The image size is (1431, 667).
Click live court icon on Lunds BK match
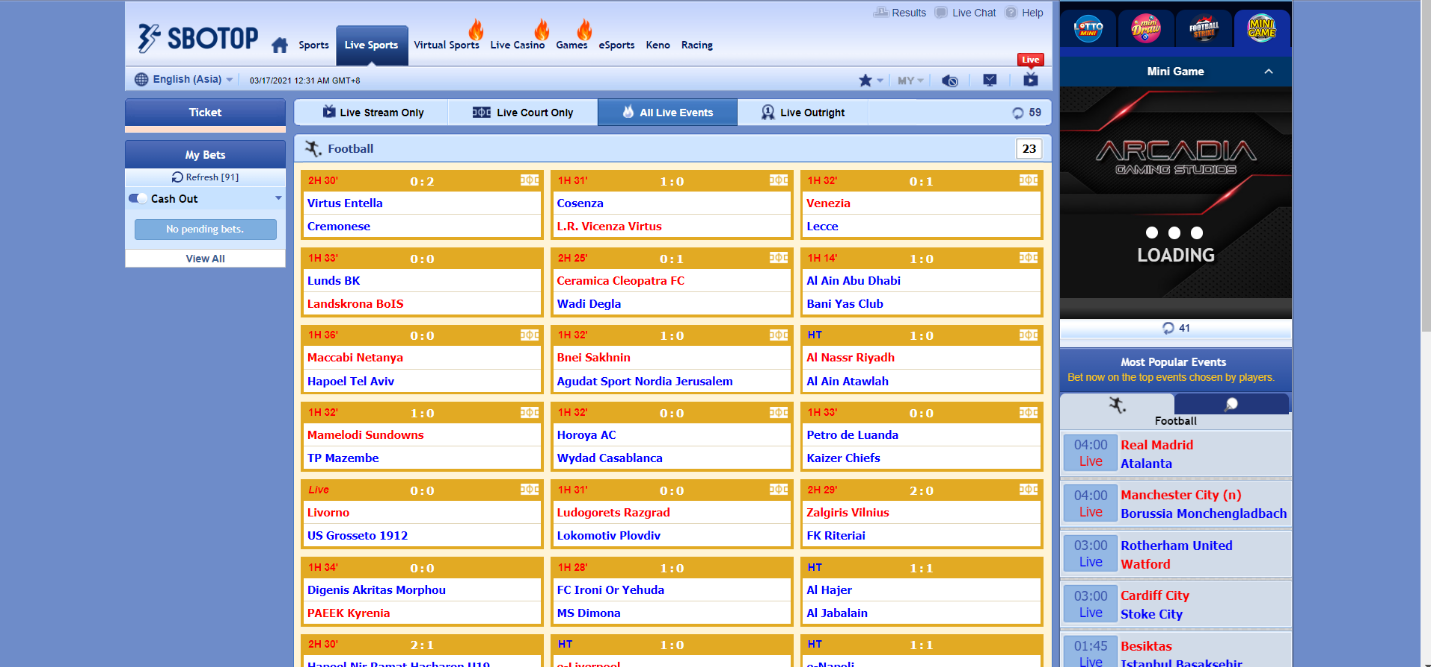click(x=530, y=258)
